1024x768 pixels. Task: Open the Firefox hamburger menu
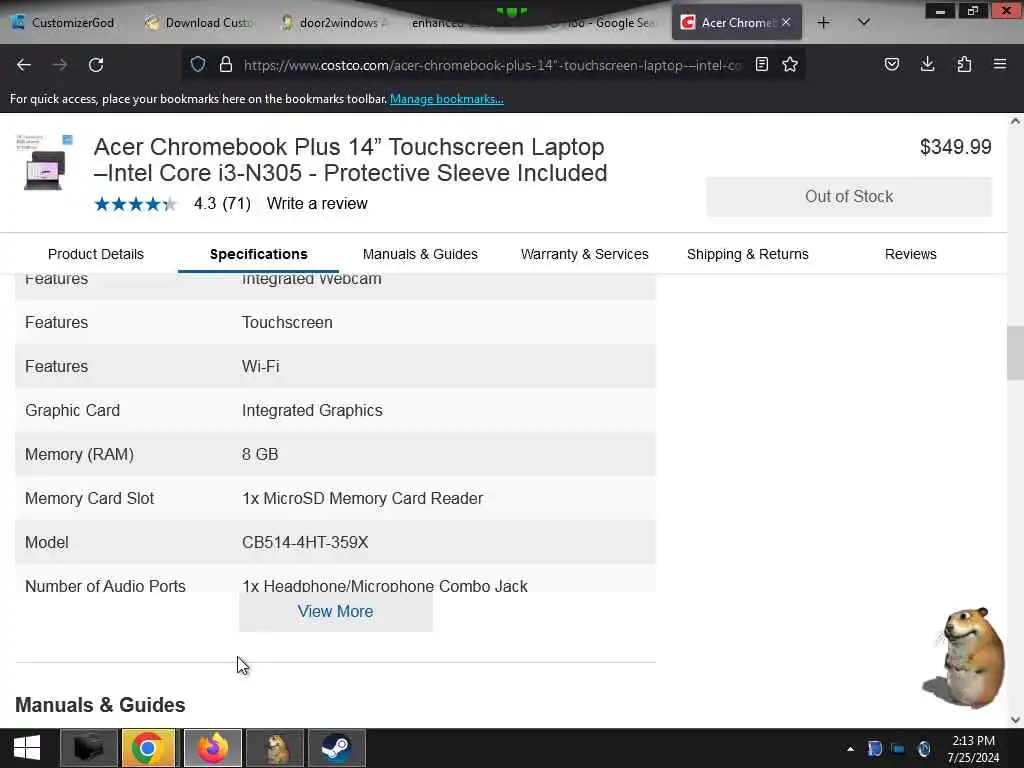point(1000,64)
